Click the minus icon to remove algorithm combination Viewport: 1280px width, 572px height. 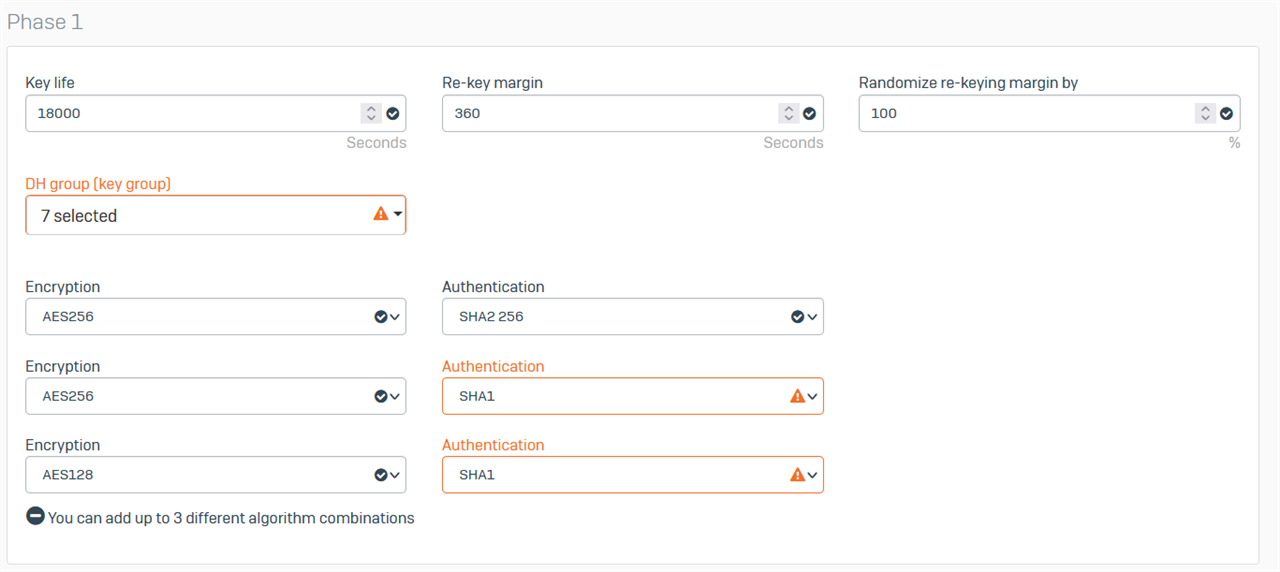35,517
